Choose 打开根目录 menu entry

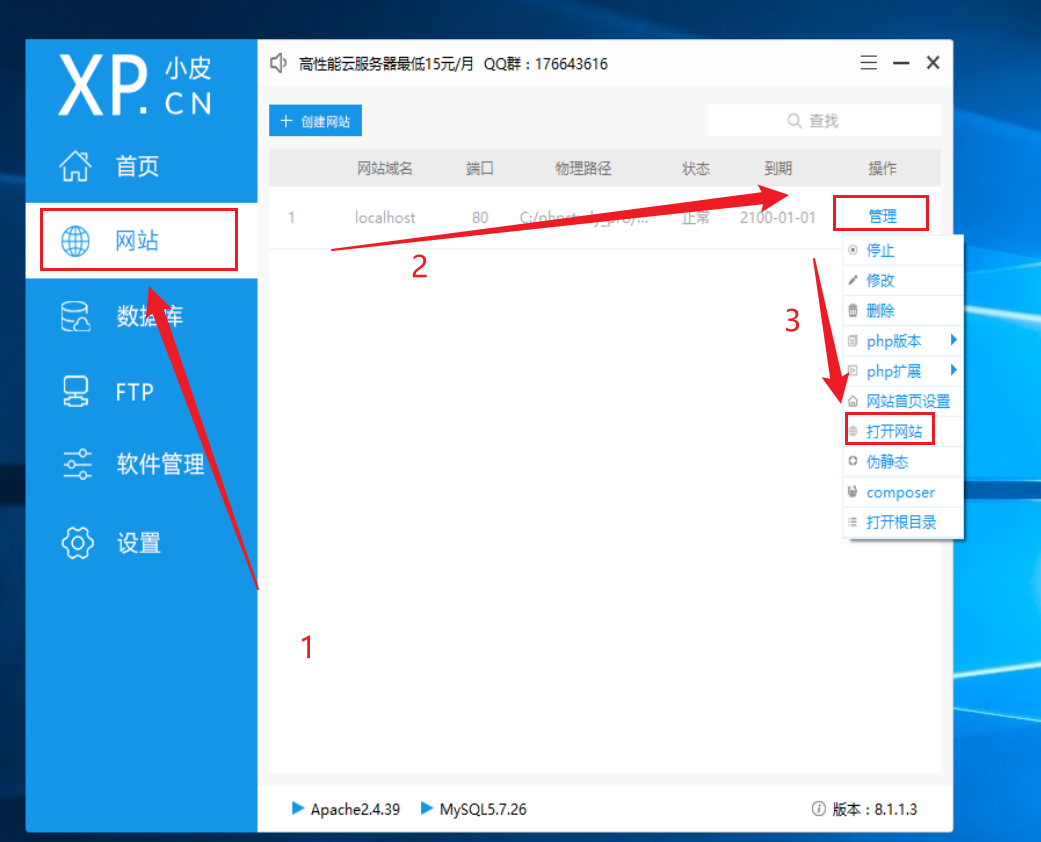pyautogui.click(x=903, y=523)
